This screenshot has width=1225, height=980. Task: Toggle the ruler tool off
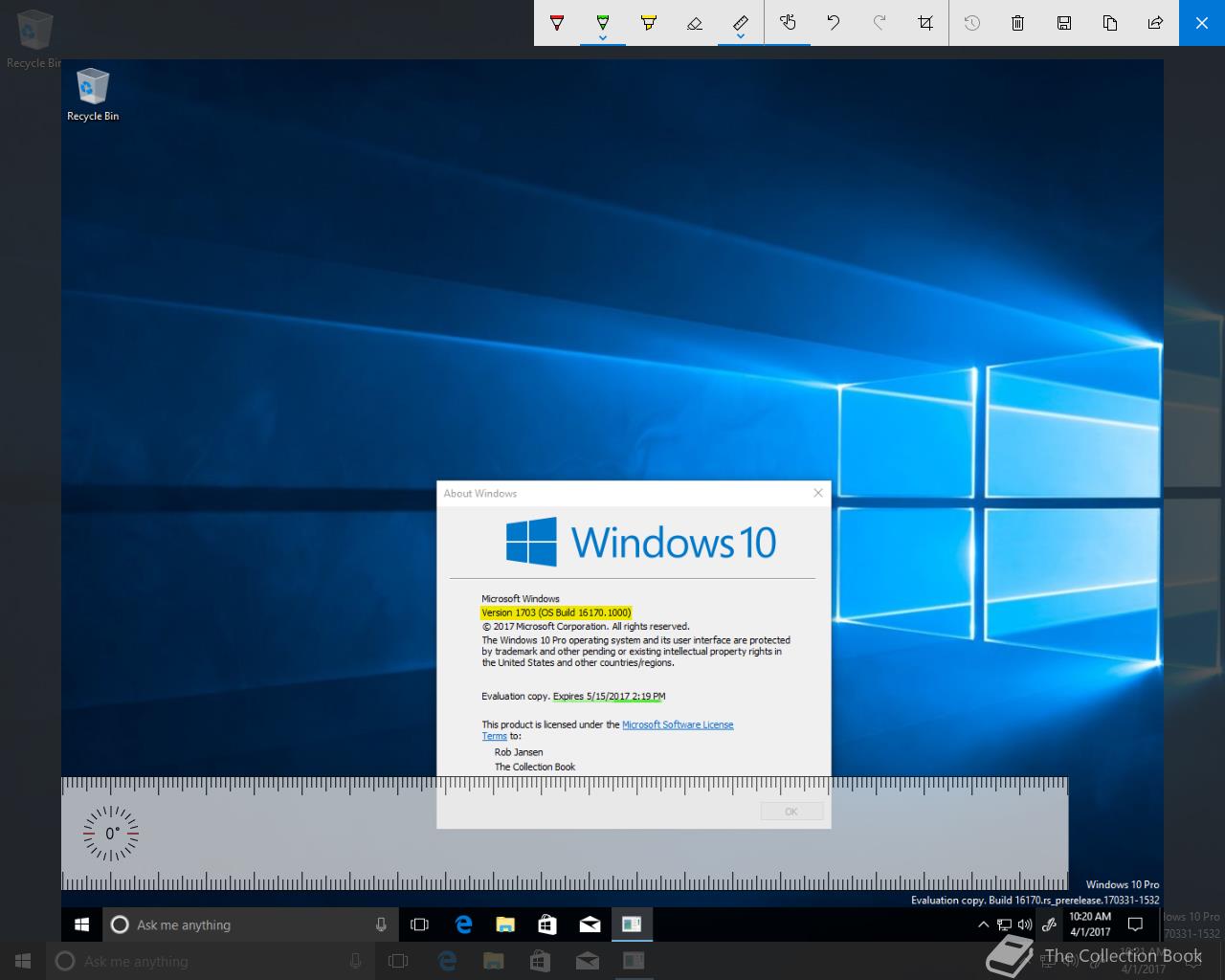(741, 20)
